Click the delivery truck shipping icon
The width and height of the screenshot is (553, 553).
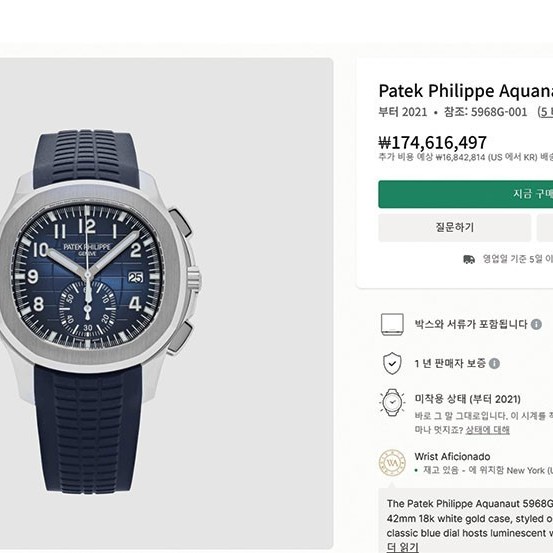coord(469,259)
